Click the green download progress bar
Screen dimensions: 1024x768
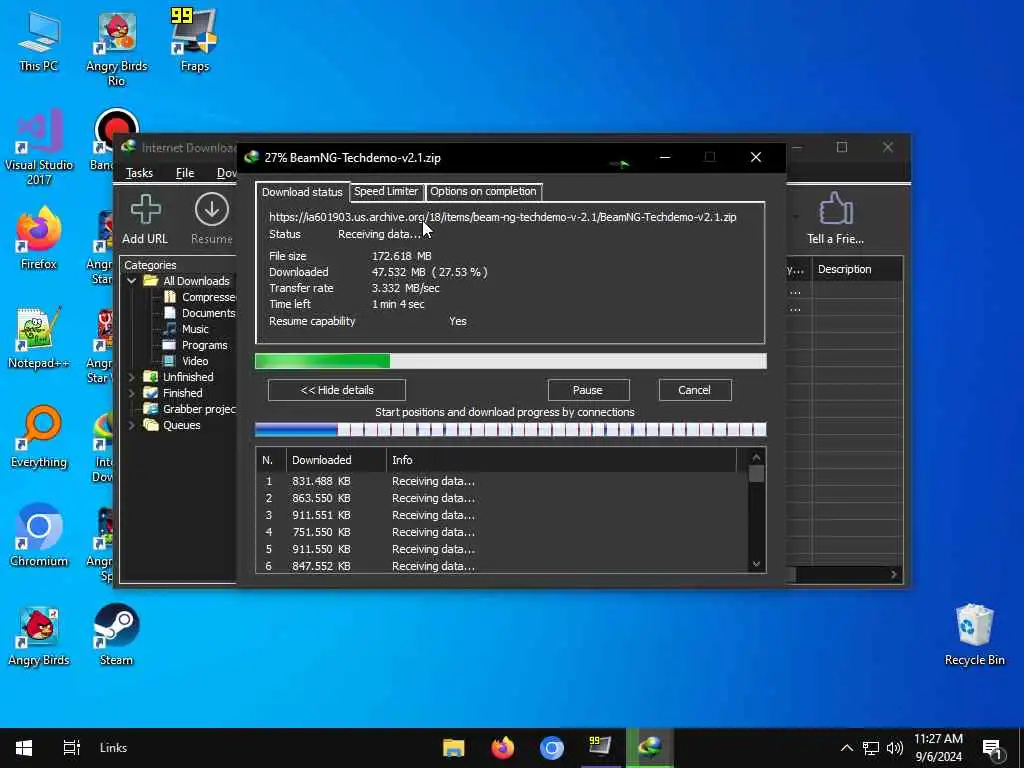tap(511, 361)
